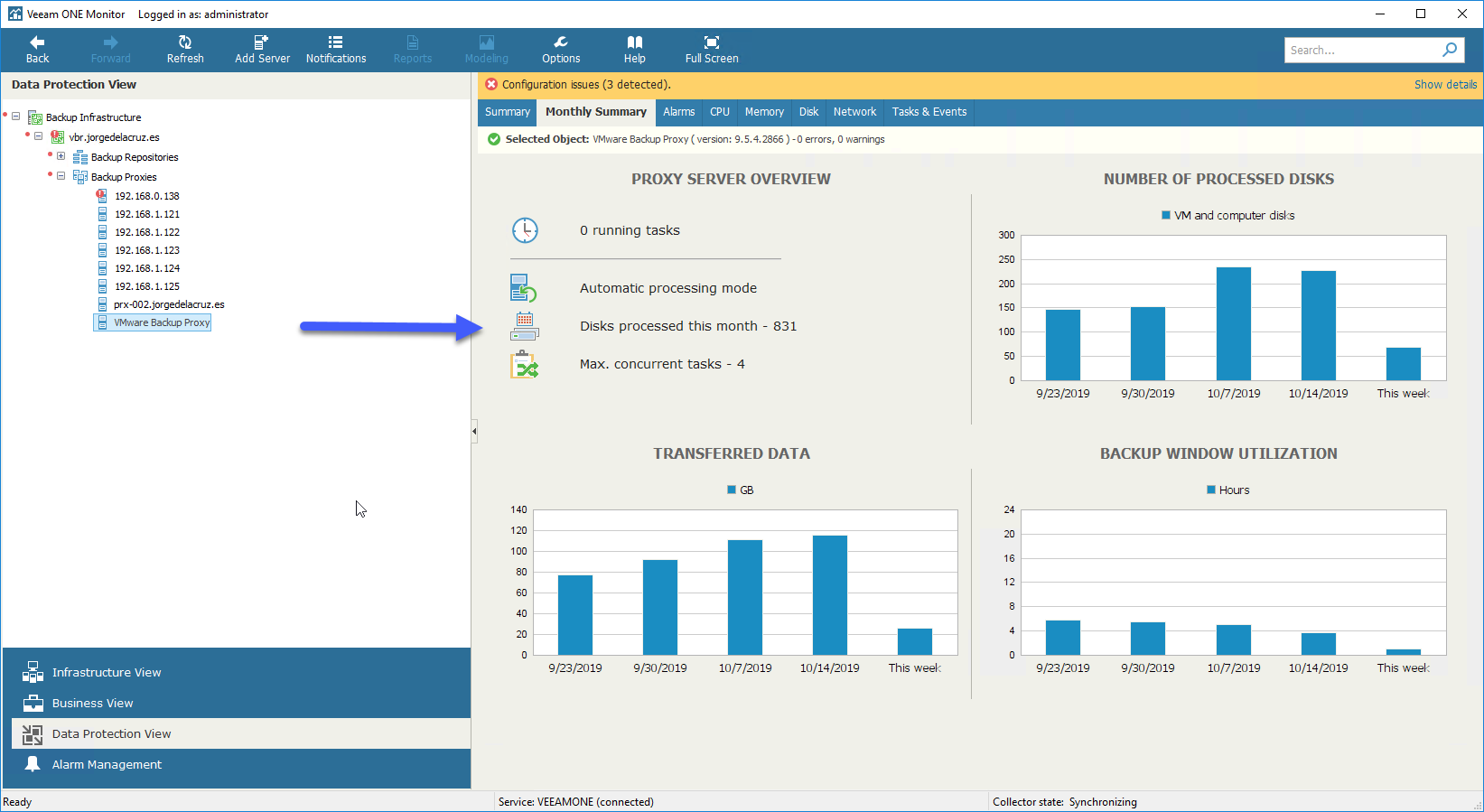The height and width of the screenshot is (812, 1484).
Task: Click the Refresh toolbar icon
Action: pos(185,42)
